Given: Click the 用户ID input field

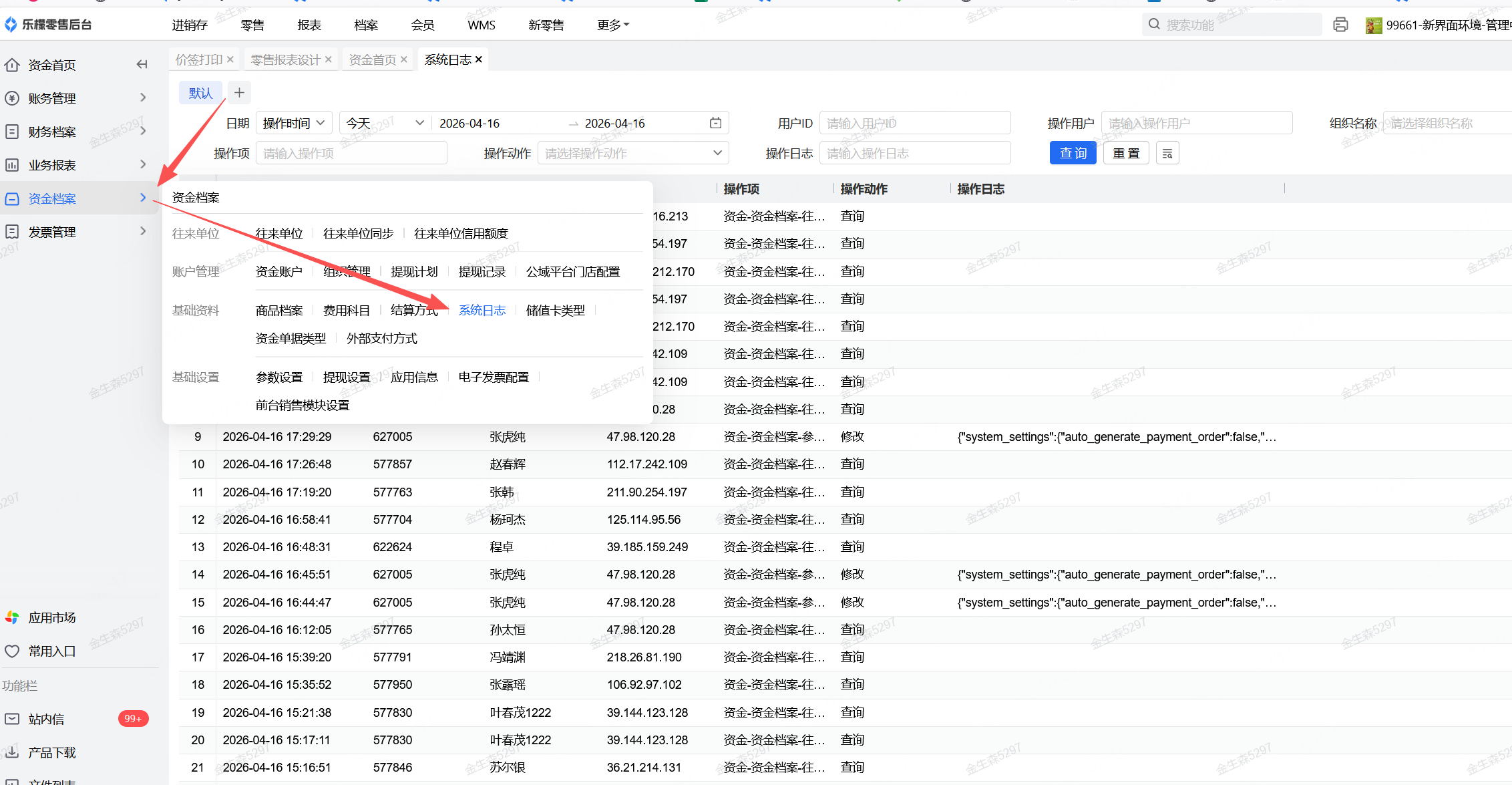Looking at the screenshot, I should click(914, 123).
